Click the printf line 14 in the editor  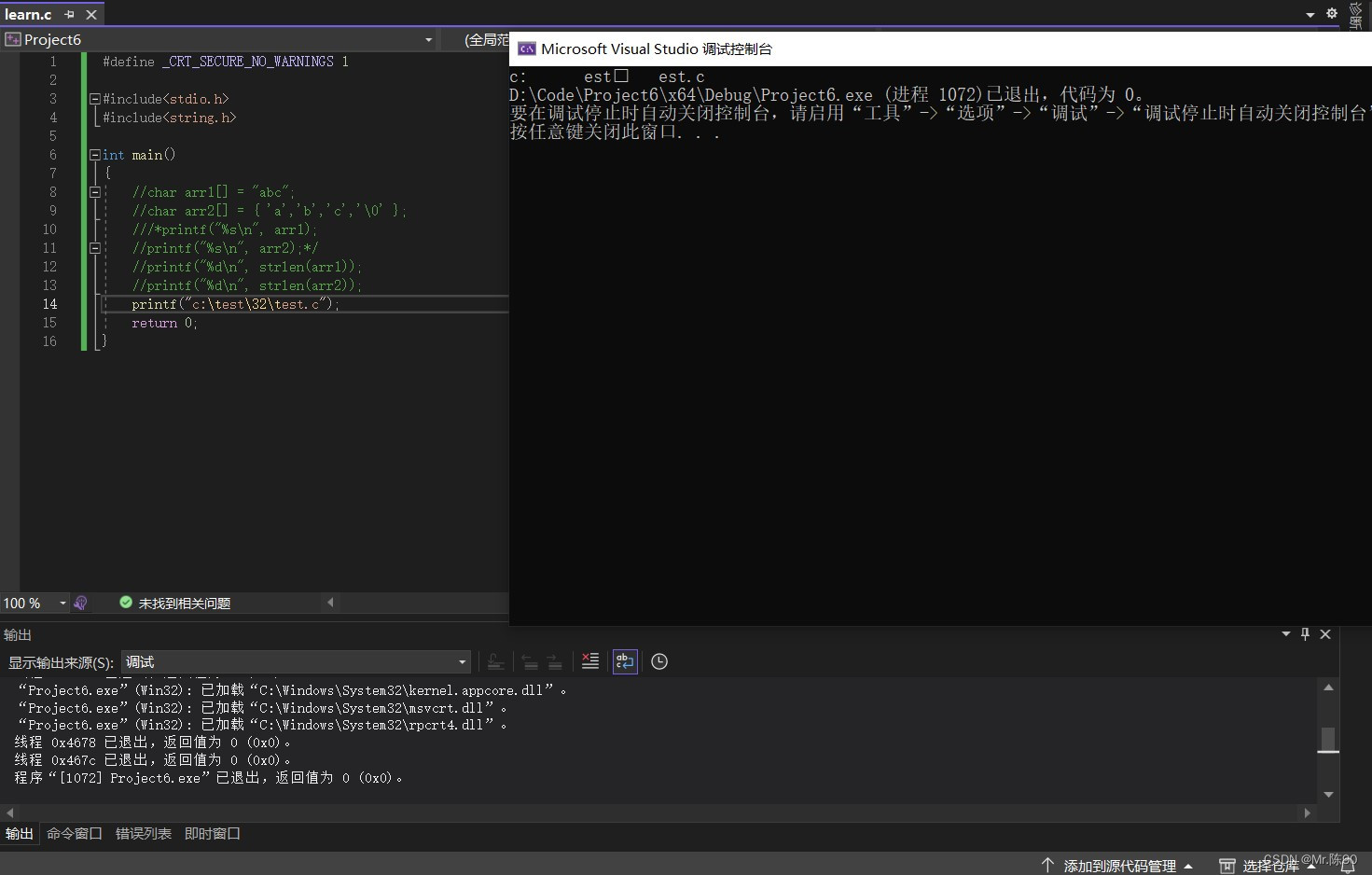pos(236,304)
